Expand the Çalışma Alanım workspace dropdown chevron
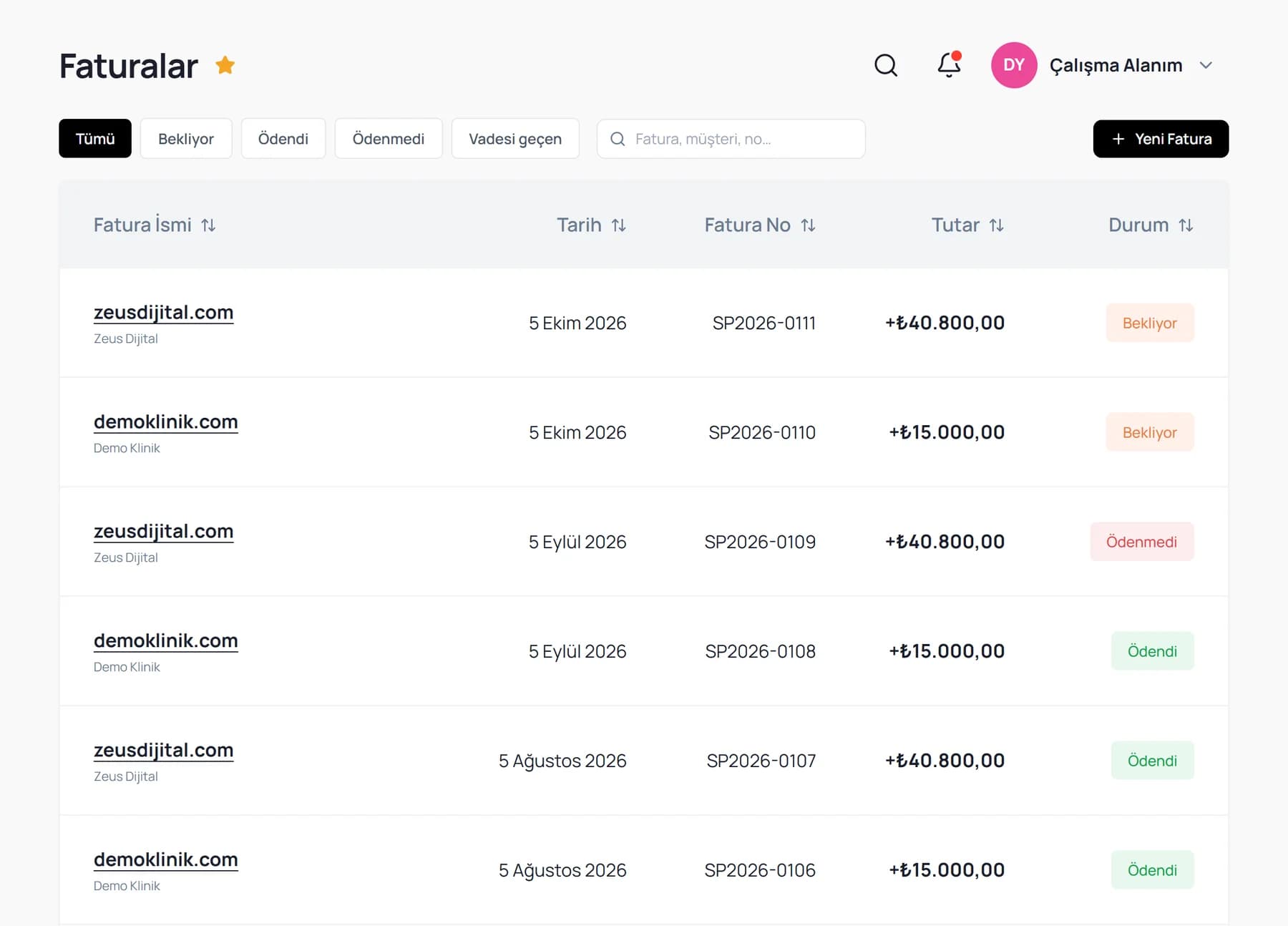This screenshot has width=1288, height=926. 1206,65
